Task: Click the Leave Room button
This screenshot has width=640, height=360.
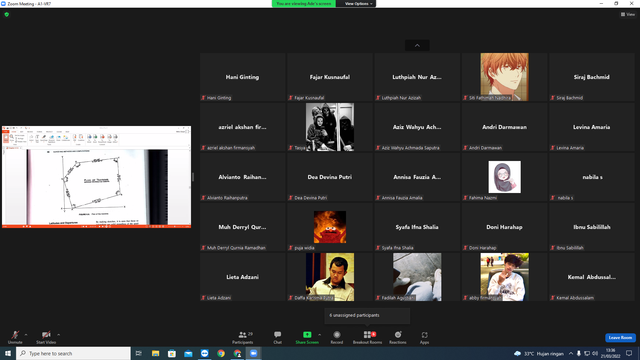Action: (620, 338)
